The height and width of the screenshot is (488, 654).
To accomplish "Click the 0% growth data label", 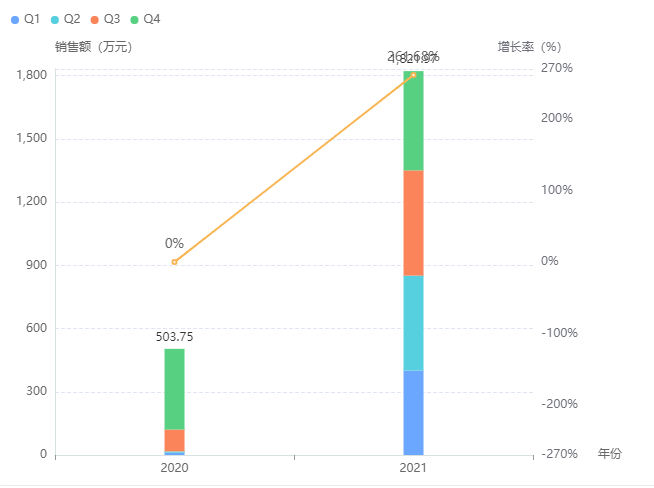I will pos(174,243).
